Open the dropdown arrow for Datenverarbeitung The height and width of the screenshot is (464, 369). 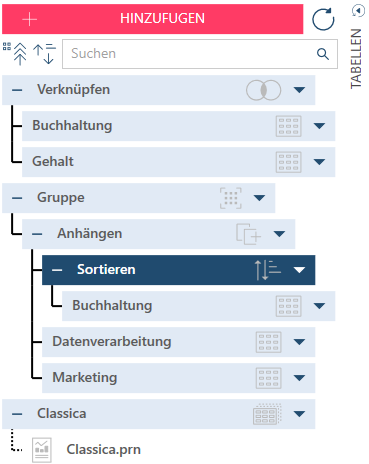point(299,342)
